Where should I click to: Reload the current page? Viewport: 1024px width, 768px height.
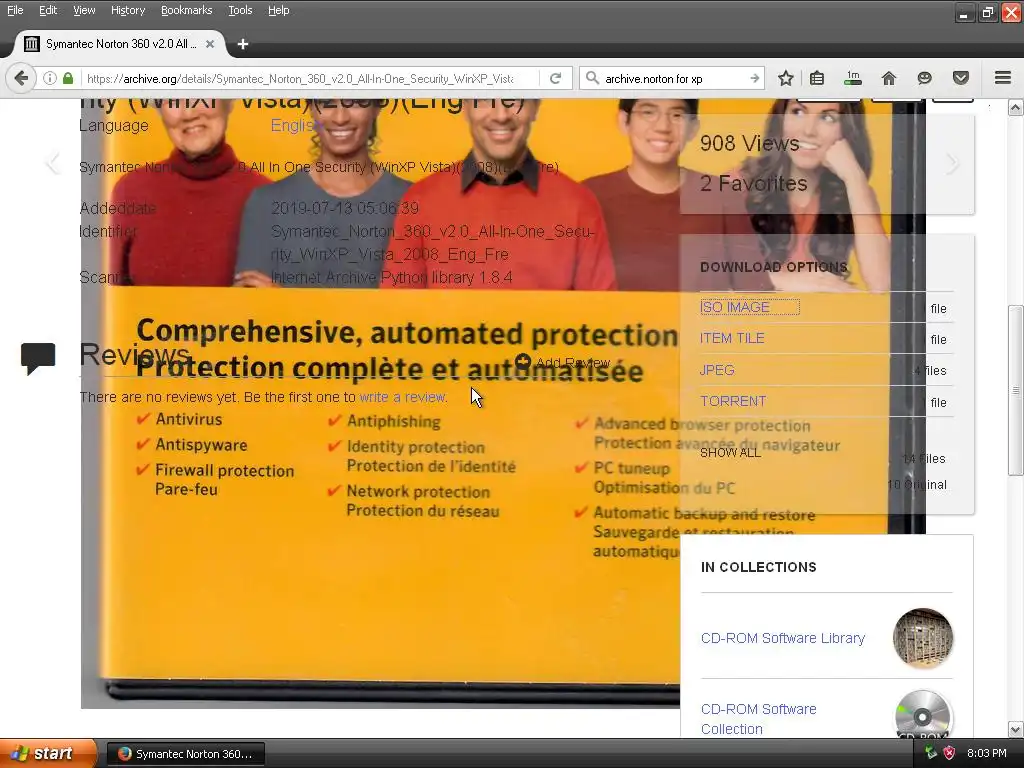556,78
